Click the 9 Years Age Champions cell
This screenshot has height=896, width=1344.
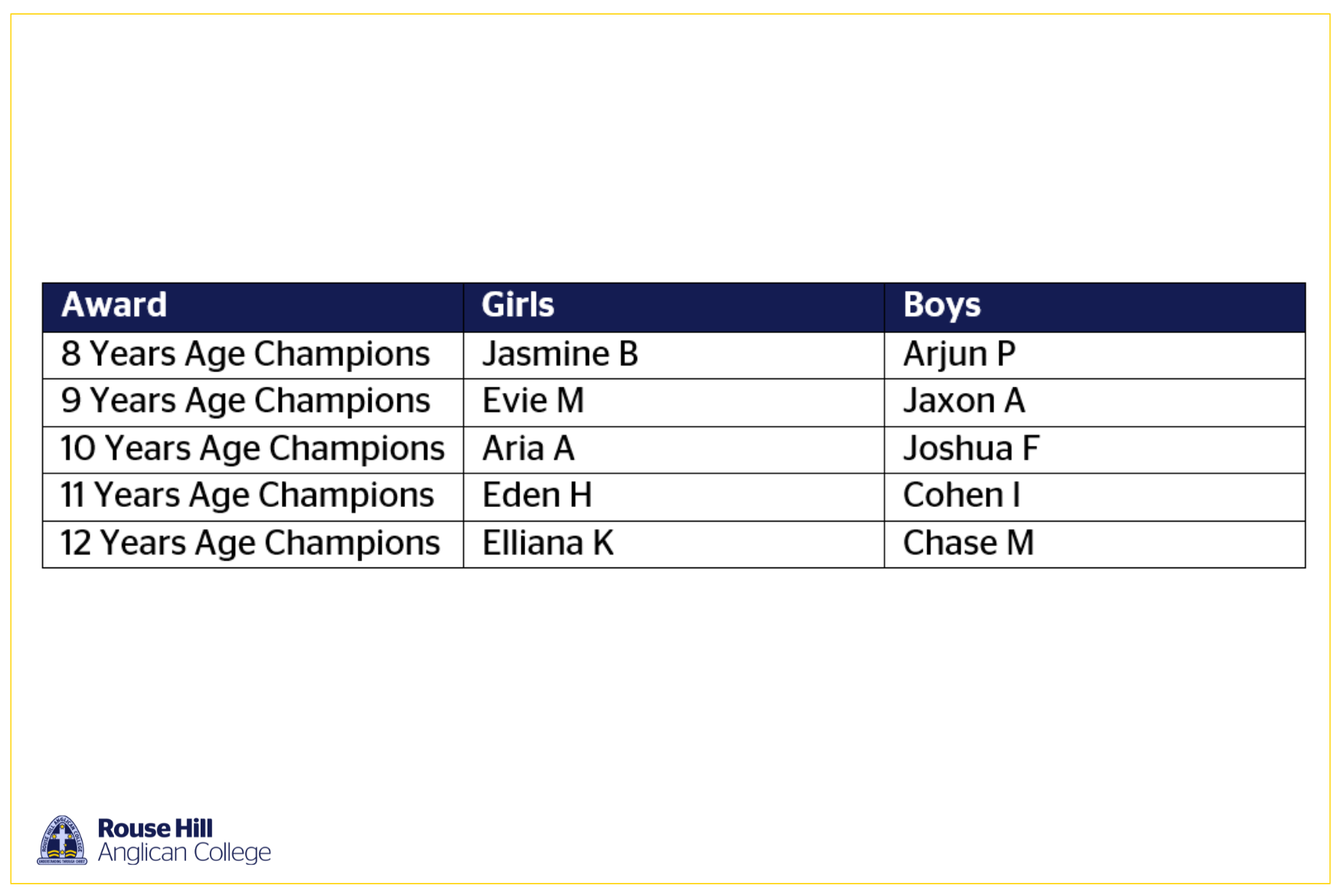[253, 403]
